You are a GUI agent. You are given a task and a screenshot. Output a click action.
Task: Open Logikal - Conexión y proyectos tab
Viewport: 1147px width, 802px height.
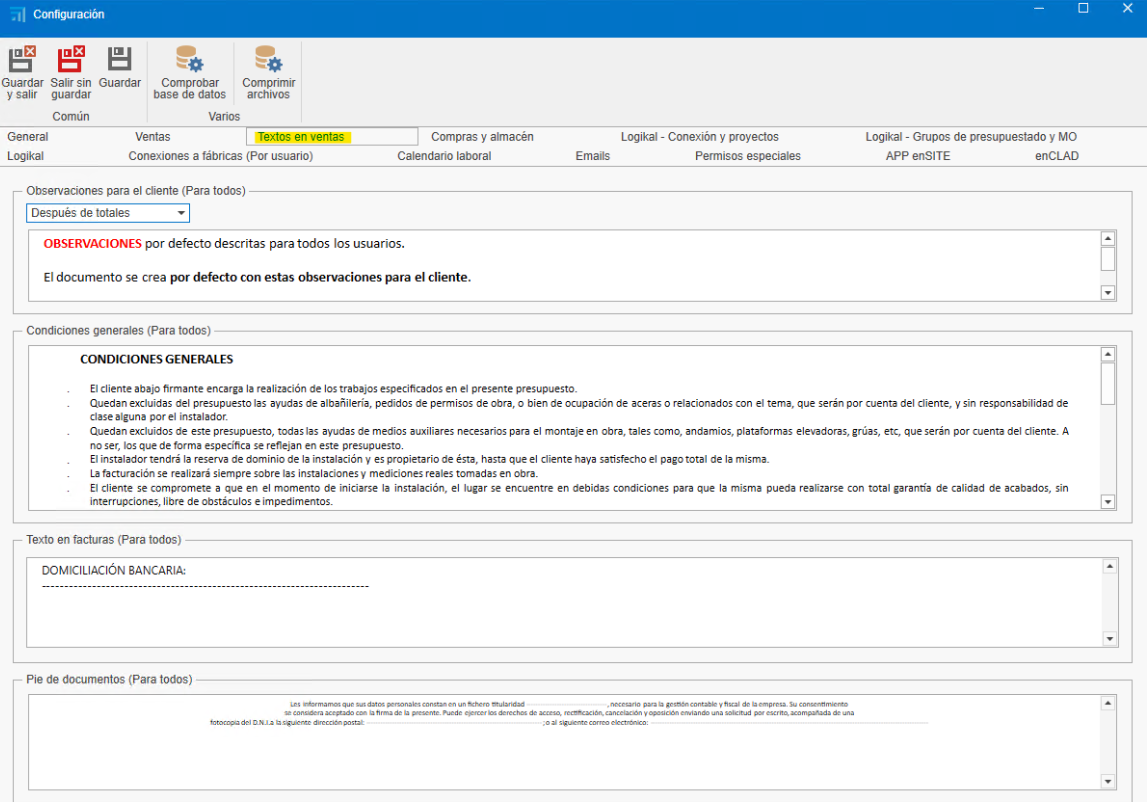coord(699,137)
